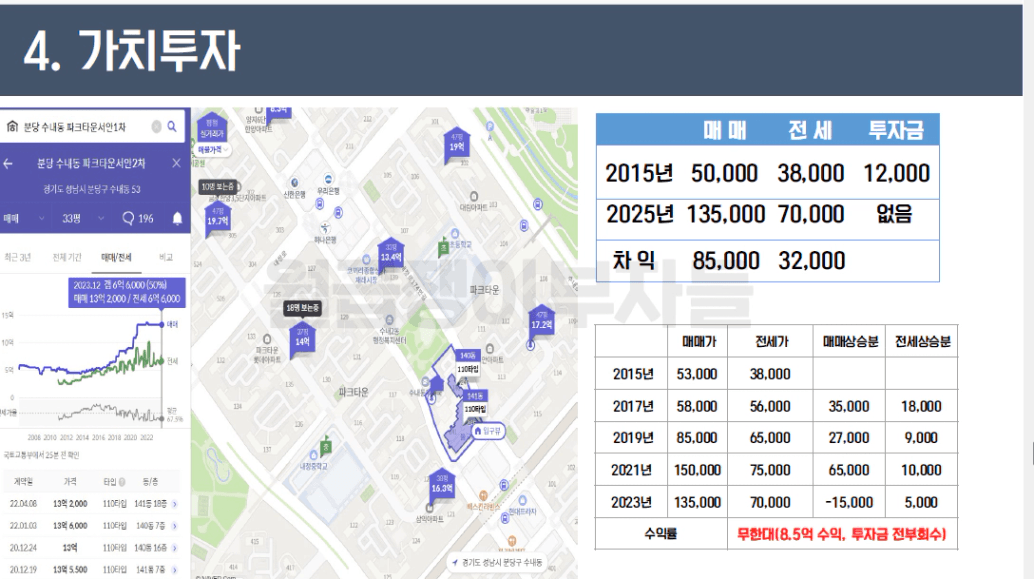Close the 파크타운서안2차 detail panel
This screenshot has width=1034, height=579.
pyautogui.click(x=176, y=163)
